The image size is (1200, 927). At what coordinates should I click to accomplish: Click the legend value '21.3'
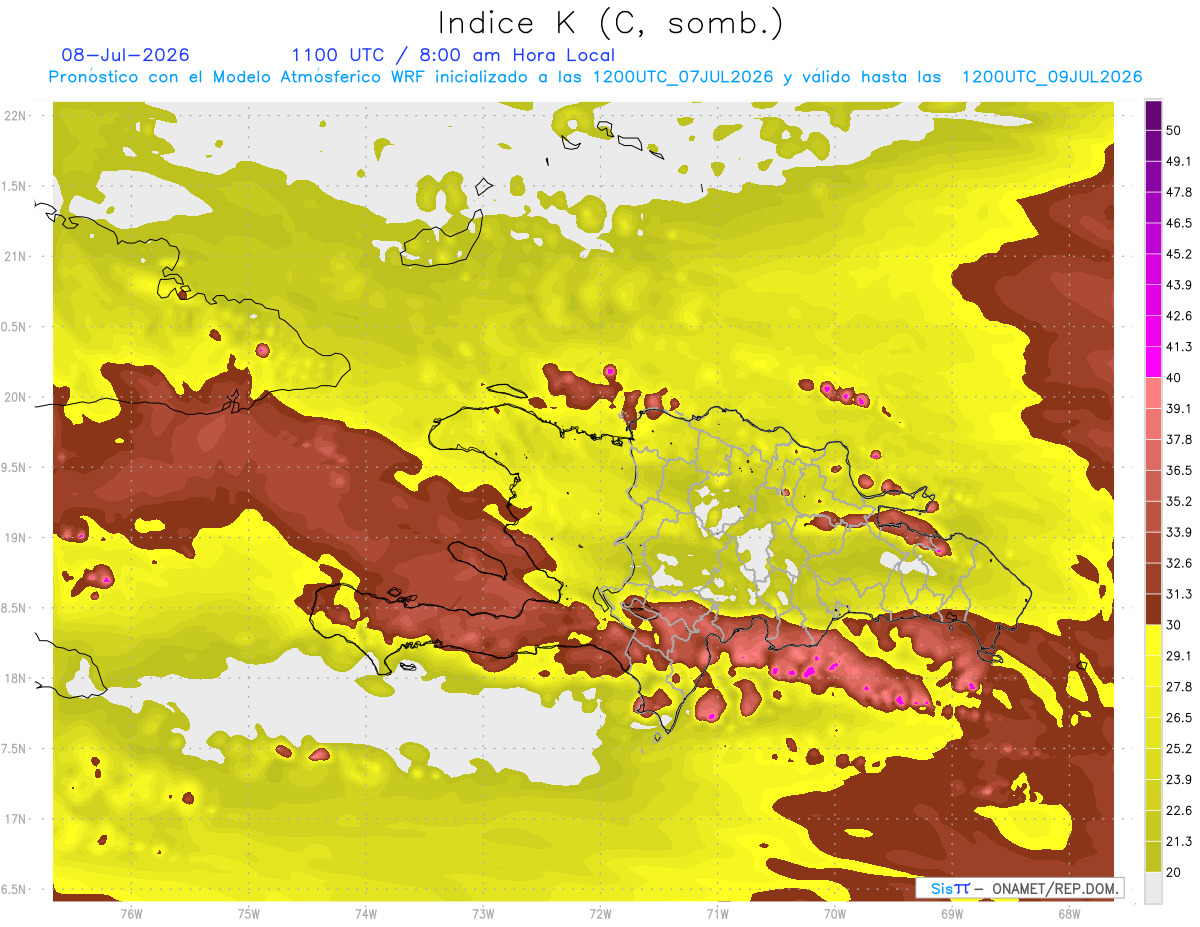pyautogui.click(x=1178, y=842)
